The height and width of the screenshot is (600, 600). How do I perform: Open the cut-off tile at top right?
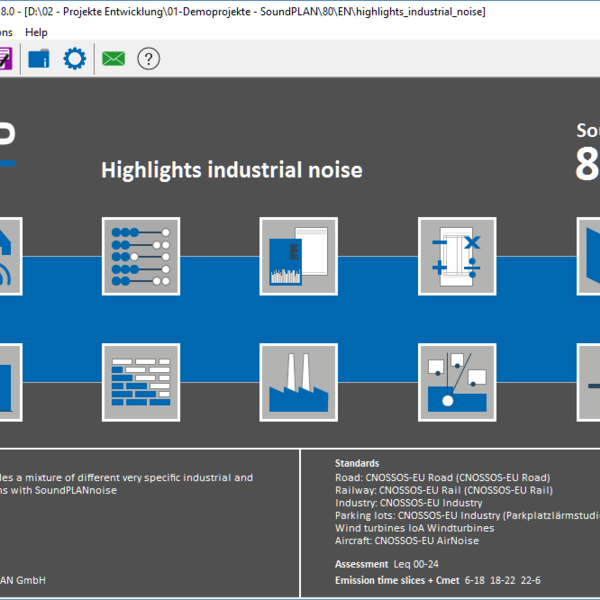(x=589, y=256)
